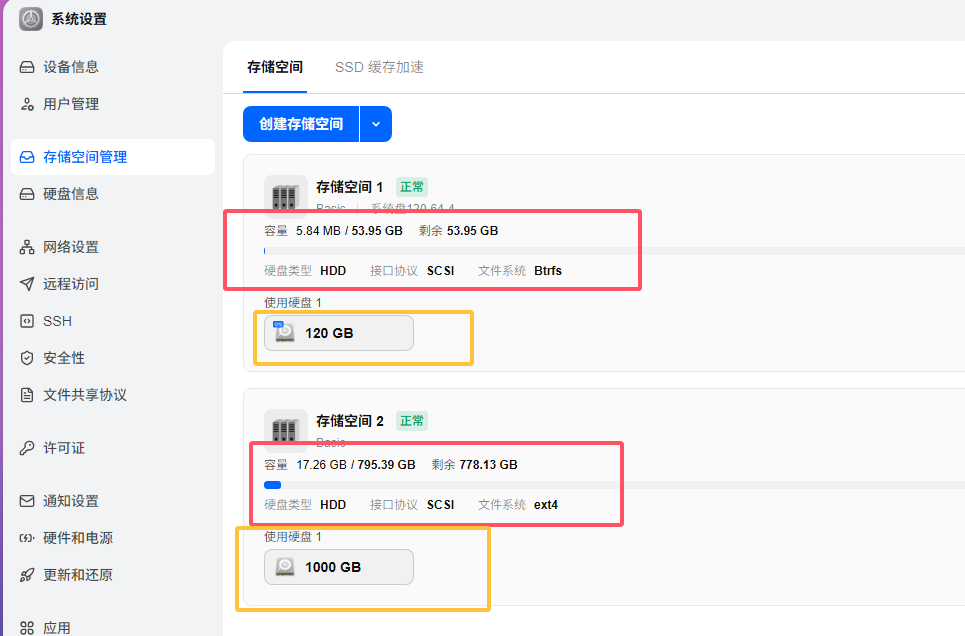Open the Update and Restore (更新和还原) menu item
The image size is (965, 636).
tap(113, 574)
